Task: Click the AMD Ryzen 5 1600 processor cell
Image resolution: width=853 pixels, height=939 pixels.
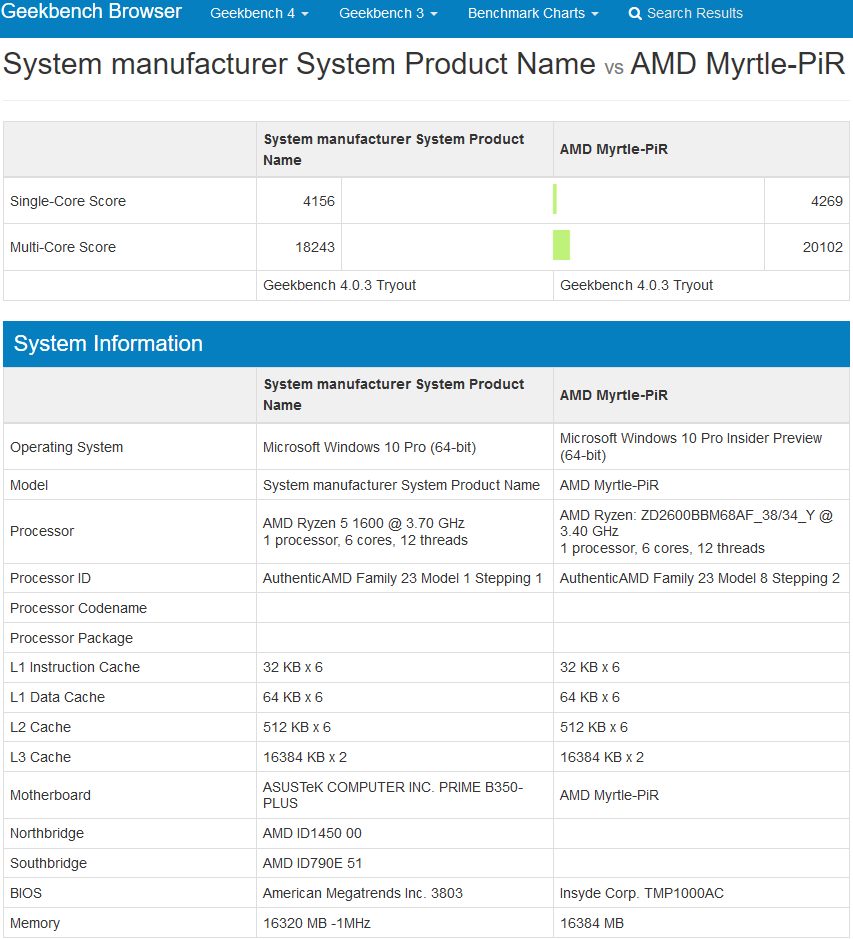Action: click(405, 532)
